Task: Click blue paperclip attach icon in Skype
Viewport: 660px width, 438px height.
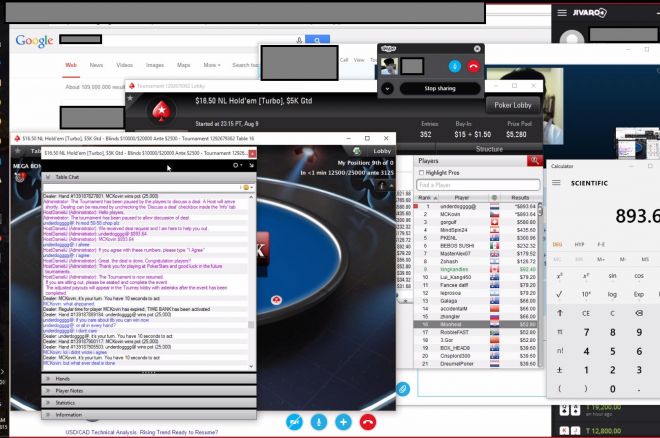Action: coord(403,389)
